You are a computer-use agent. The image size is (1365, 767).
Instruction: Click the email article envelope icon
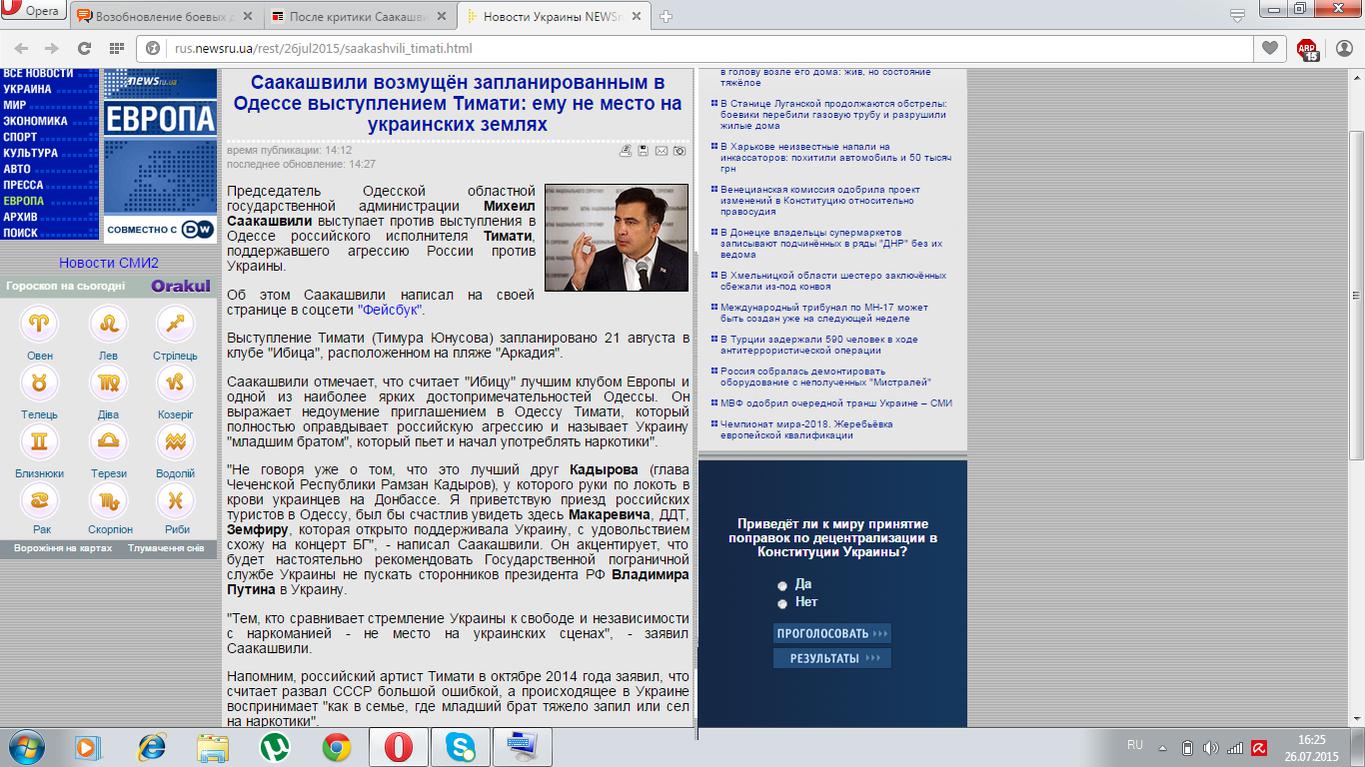point(661,151)
